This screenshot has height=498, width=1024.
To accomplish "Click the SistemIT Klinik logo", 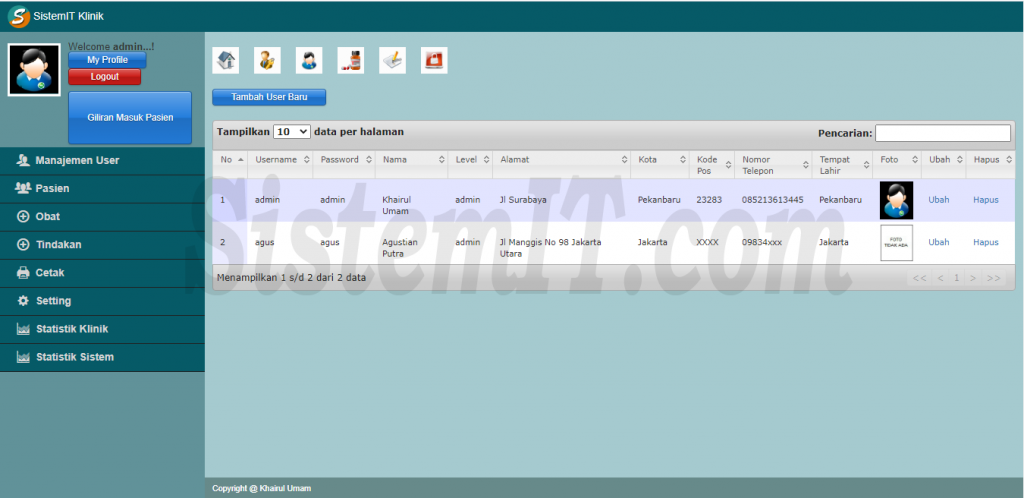I will point(20,16).
